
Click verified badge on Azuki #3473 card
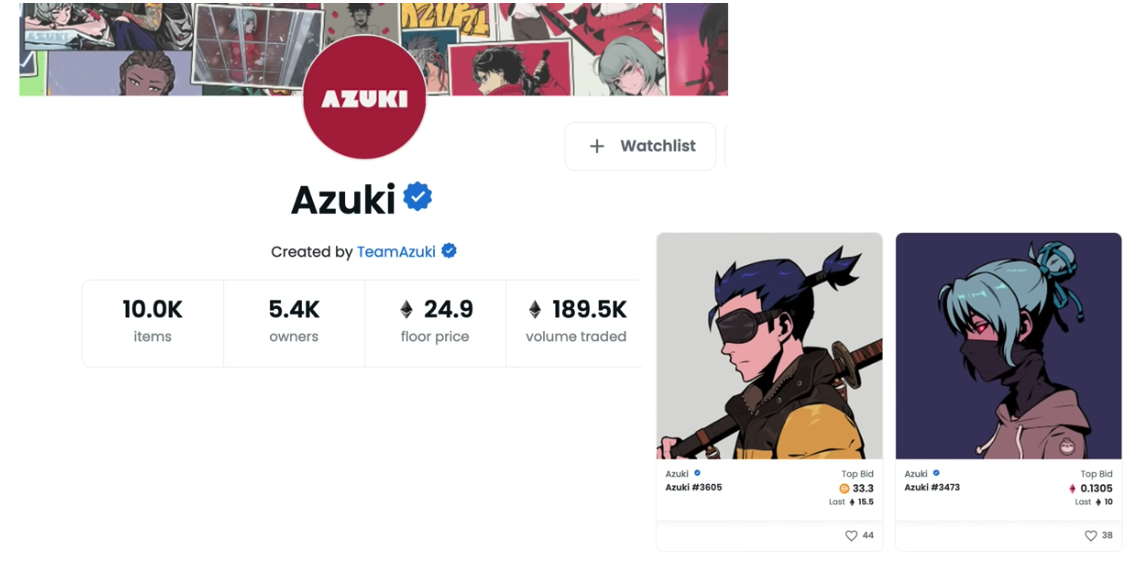936,473
